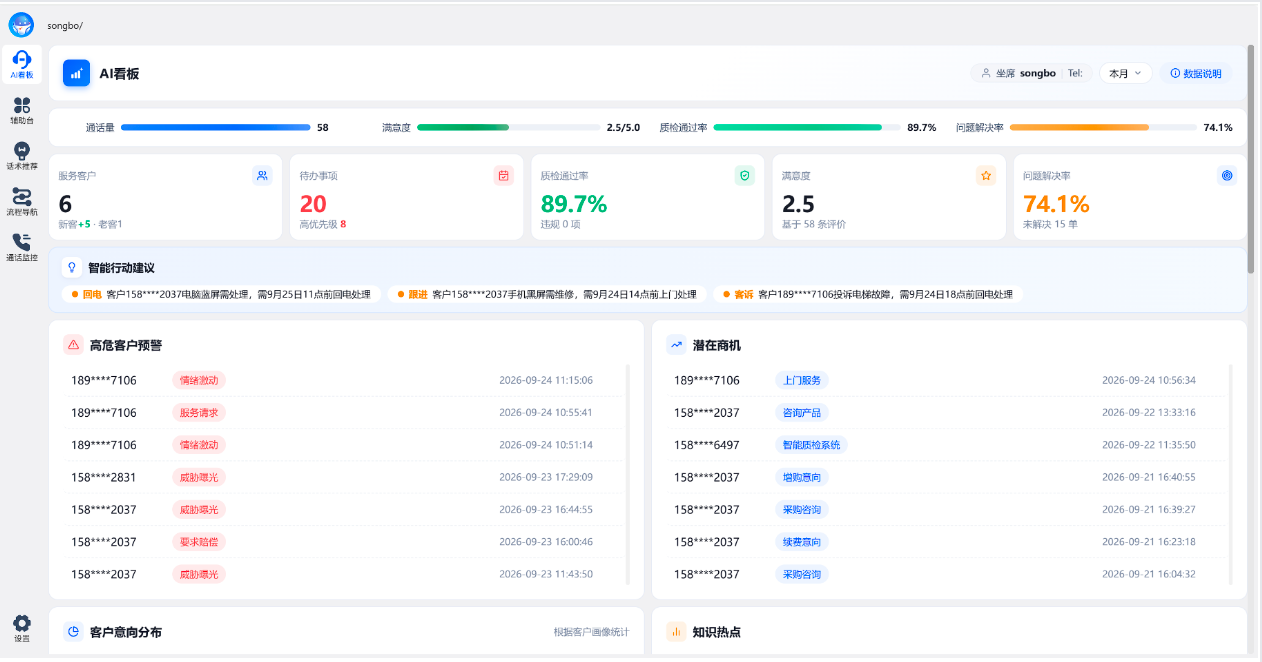Click the 根据客户画像统计 caption

[x=592, y=632]
